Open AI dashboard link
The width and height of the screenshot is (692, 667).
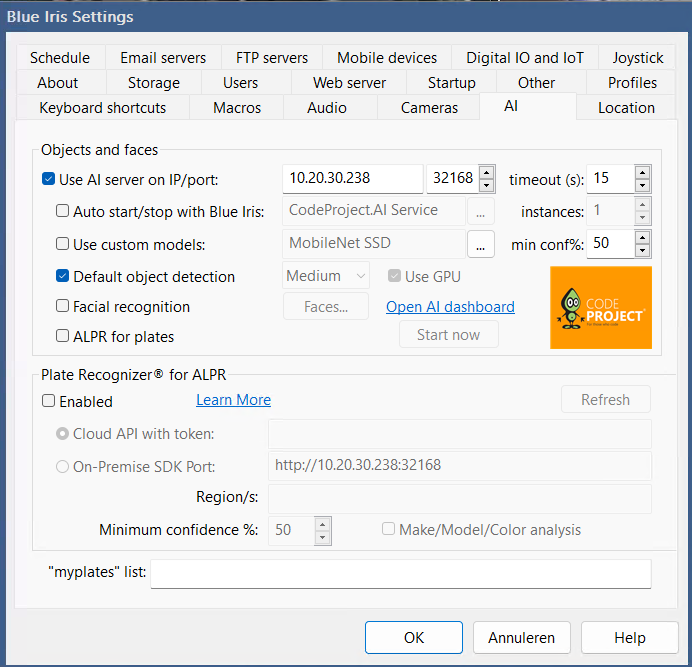pos(450,307)
